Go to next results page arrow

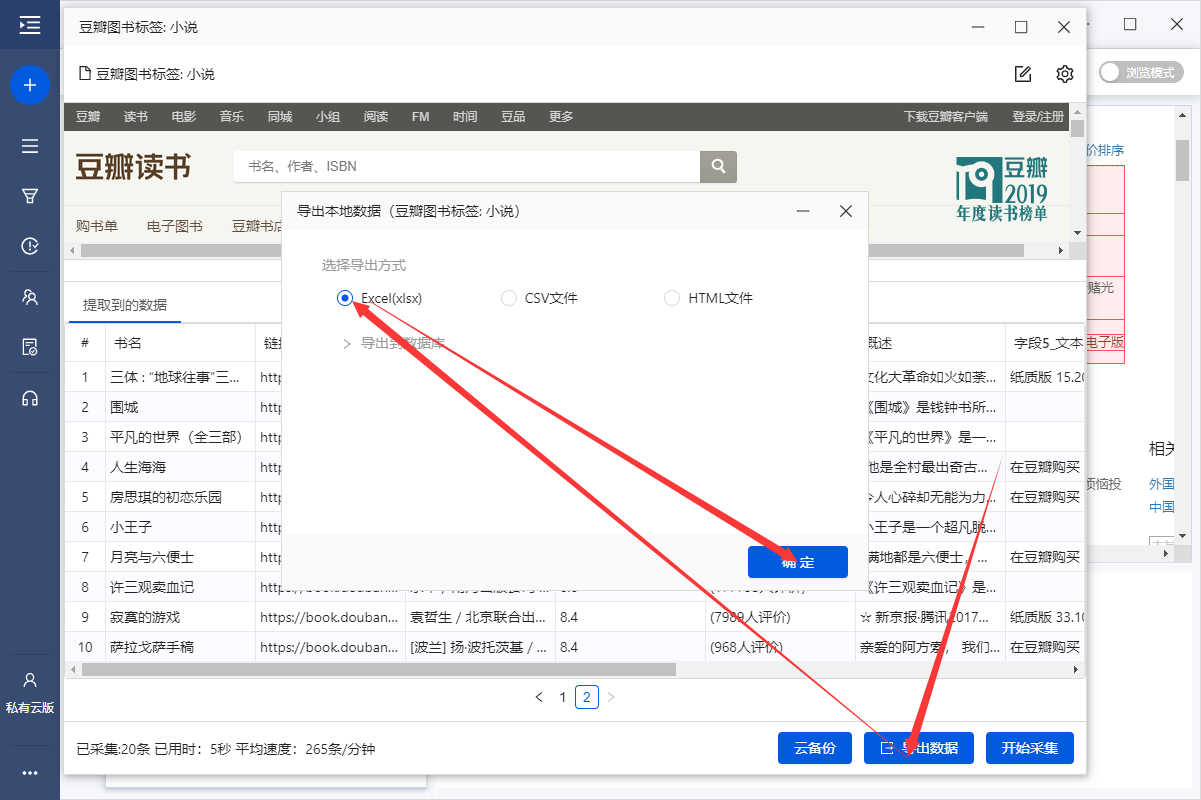tap(611, 697)
